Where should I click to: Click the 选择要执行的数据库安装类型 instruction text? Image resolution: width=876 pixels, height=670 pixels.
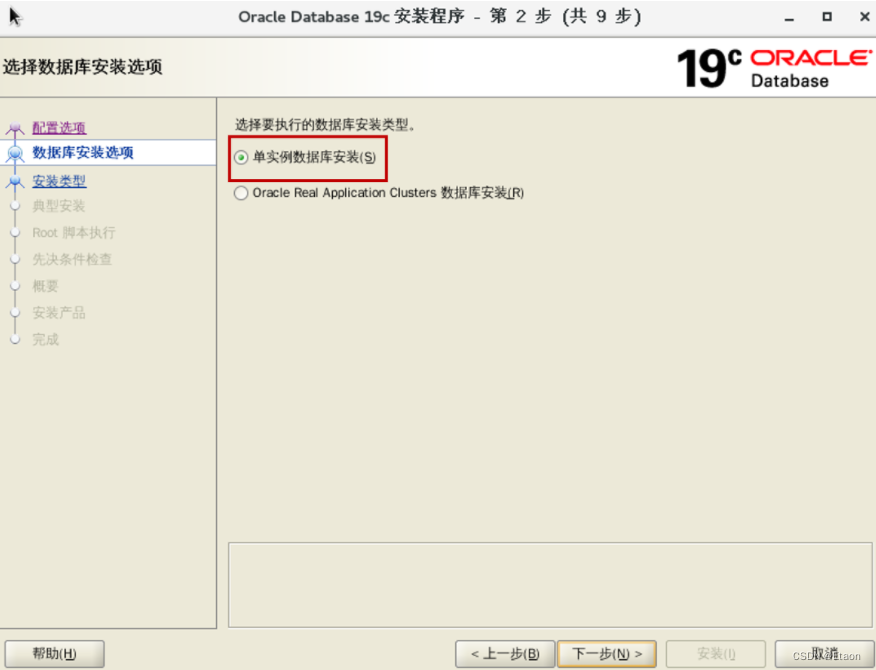coord(325,125)
